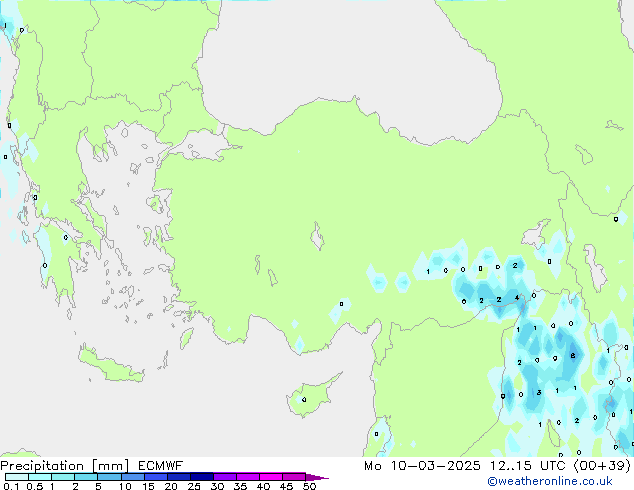The height and width of the screenshot is (490, 634).
Task: Click the 'Precipitation [mm]' title text
Action: pyautogui.click(x=65, y=466)
